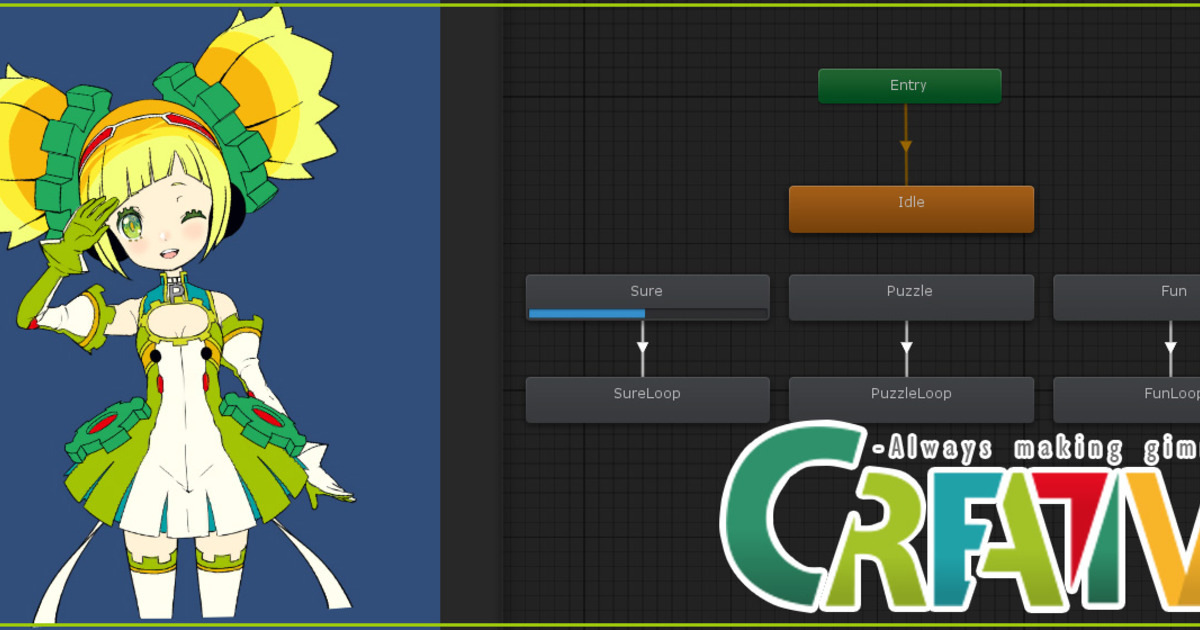1200x630 pixels.
Task: Select the Puzzle state node
Action: [910, 297]
